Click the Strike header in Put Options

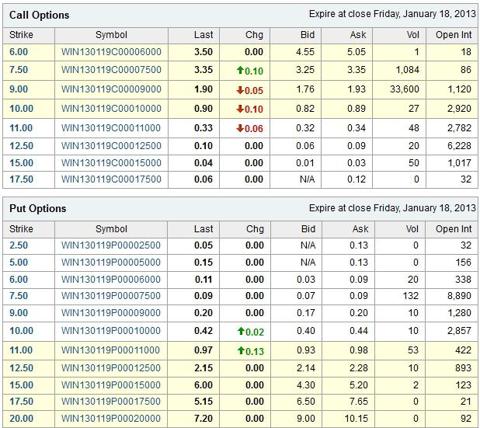point(21,229)
